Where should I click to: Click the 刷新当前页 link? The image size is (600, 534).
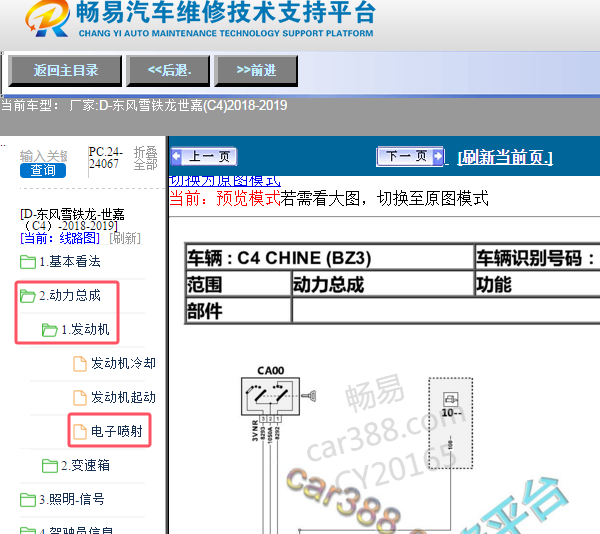pyautogui.click(x=505, y=157)
